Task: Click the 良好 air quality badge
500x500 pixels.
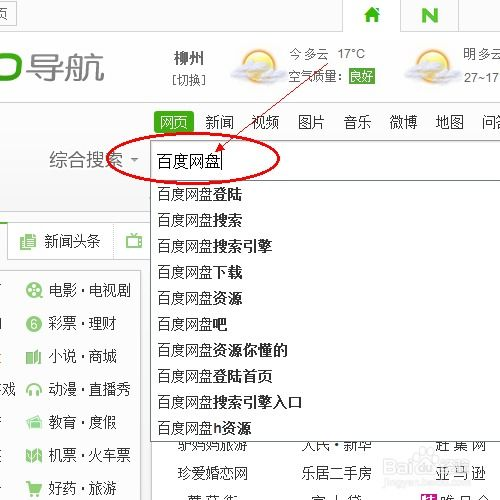Action: 362,76
